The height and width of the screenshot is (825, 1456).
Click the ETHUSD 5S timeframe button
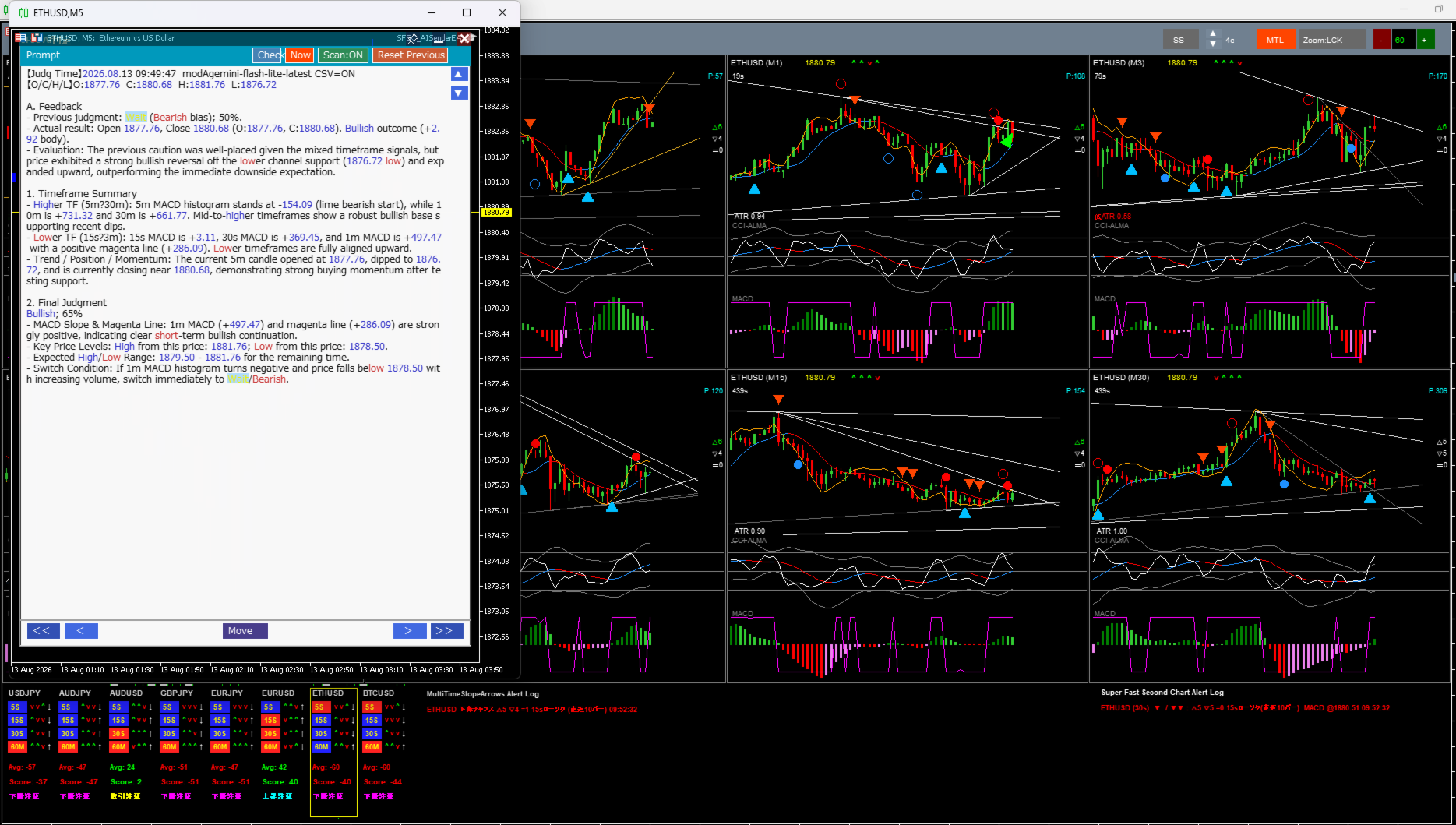tap(321, 707)
